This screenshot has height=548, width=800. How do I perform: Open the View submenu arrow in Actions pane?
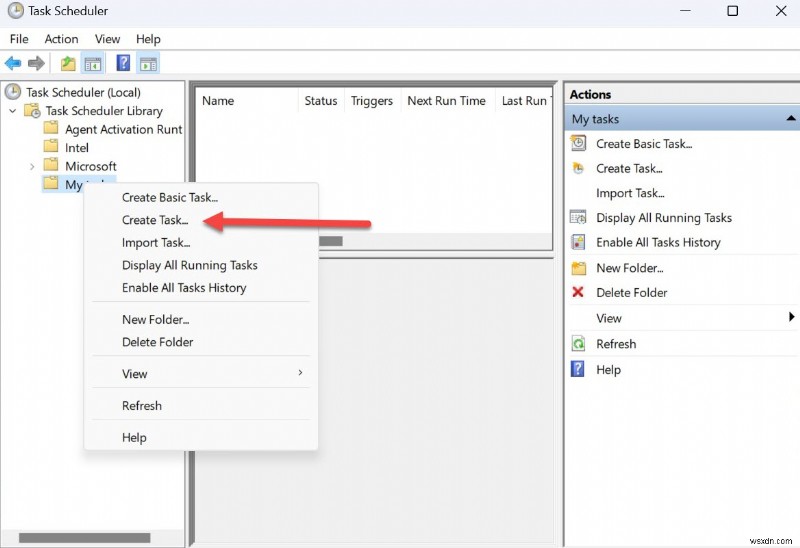pyautogui.click(x=791, y=317)
